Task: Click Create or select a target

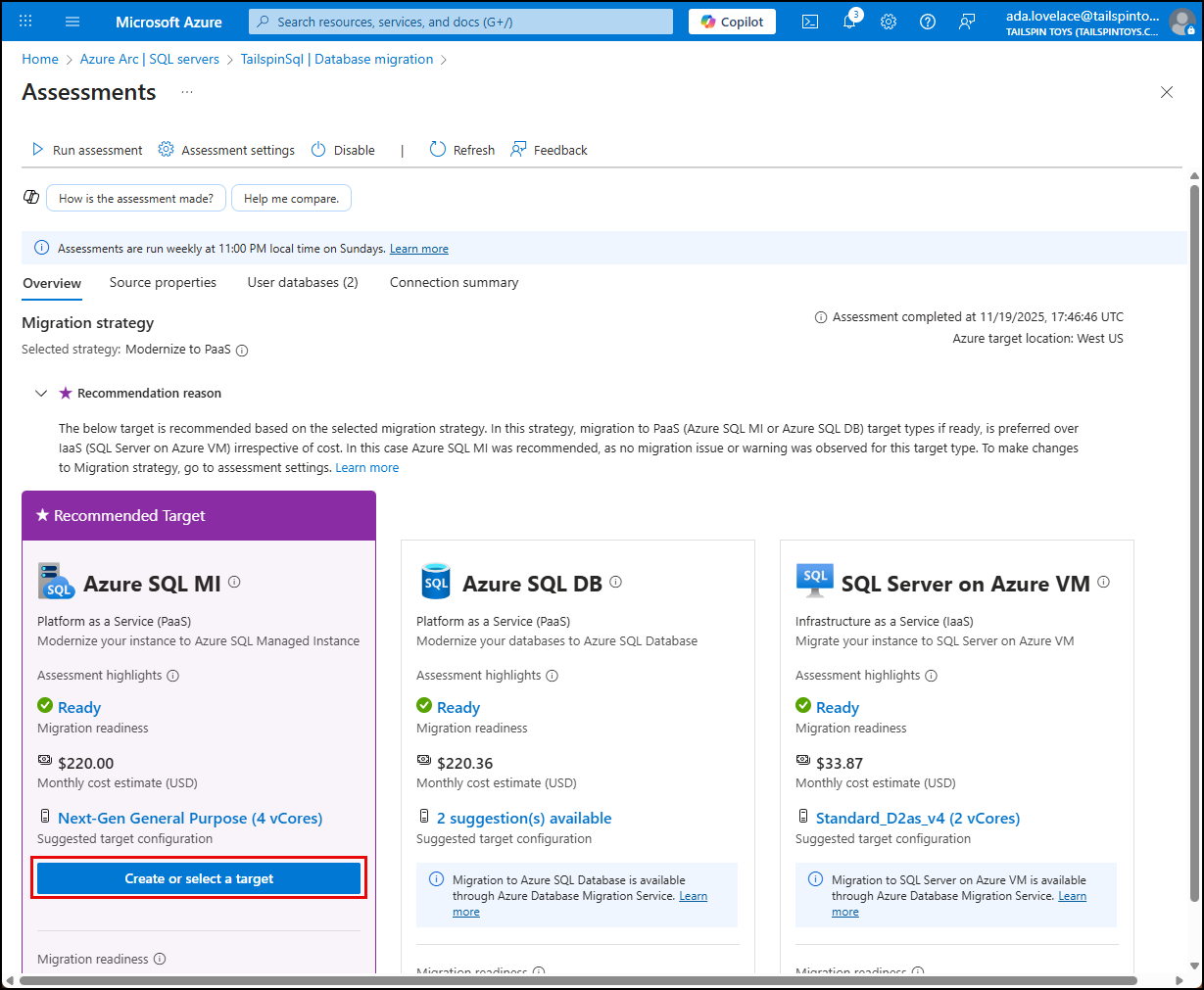Action: 198,878
